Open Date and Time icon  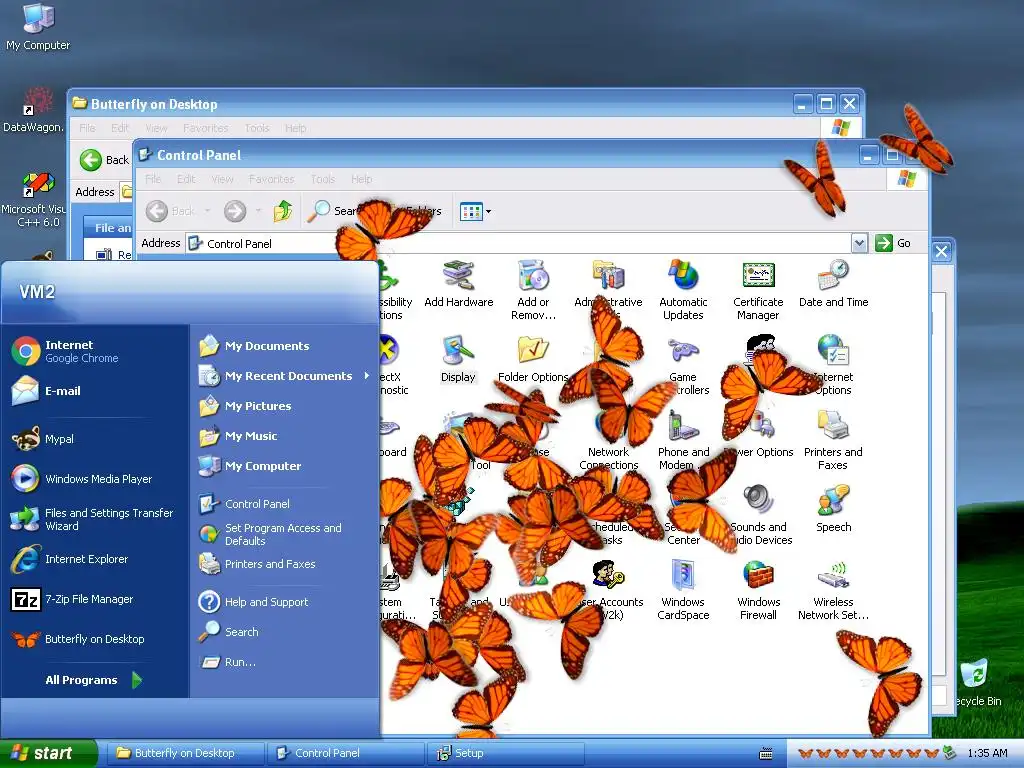(x=833, y=284)
